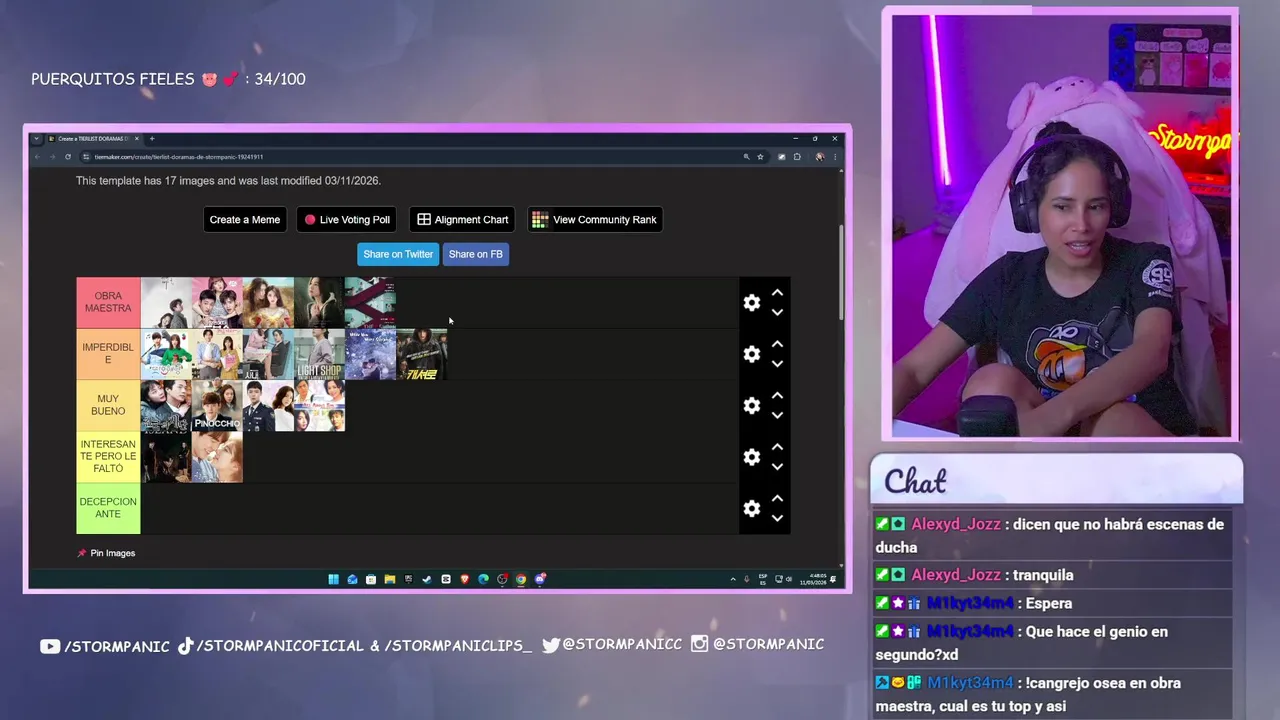Pick the first poster in OBRA MAESTRA row

(166, 303)
